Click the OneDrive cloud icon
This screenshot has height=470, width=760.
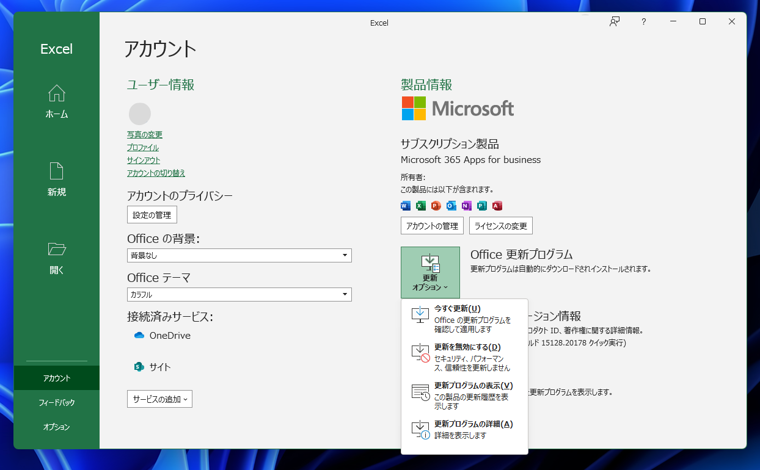click(x=139, y=335)
